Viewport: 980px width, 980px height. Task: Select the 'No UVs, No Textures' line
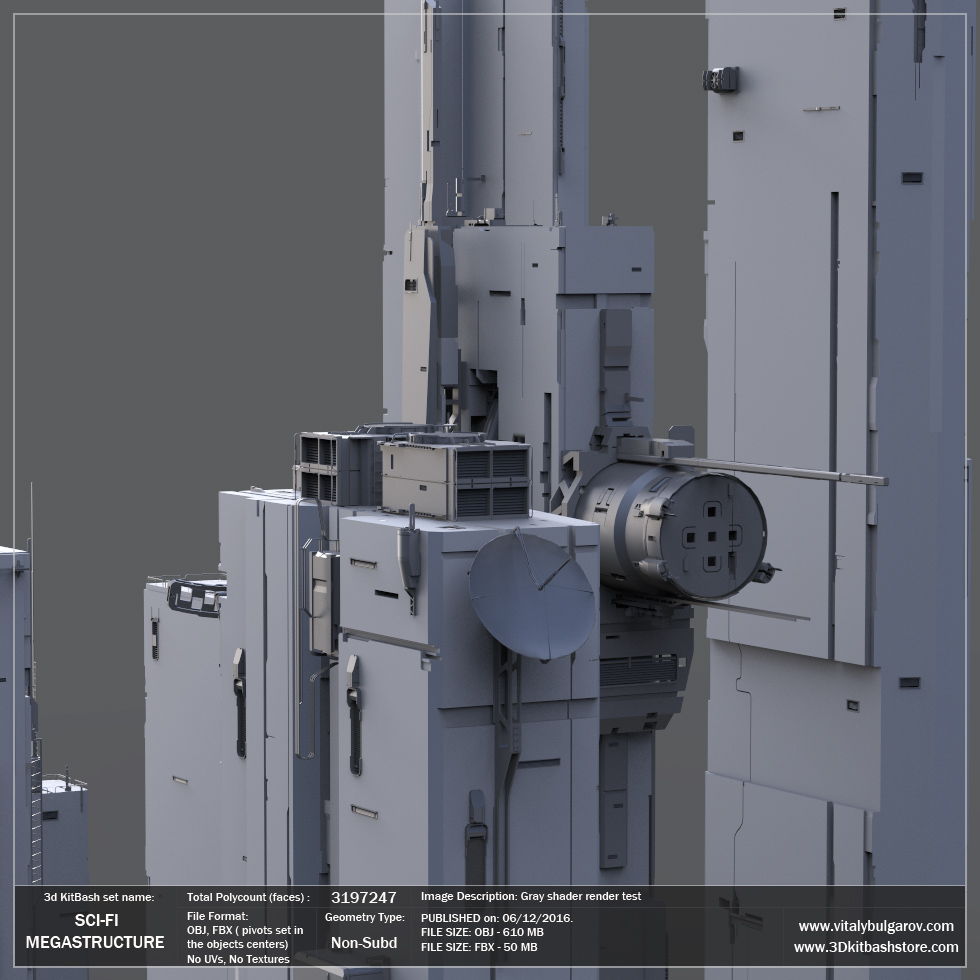click(238, 959)
